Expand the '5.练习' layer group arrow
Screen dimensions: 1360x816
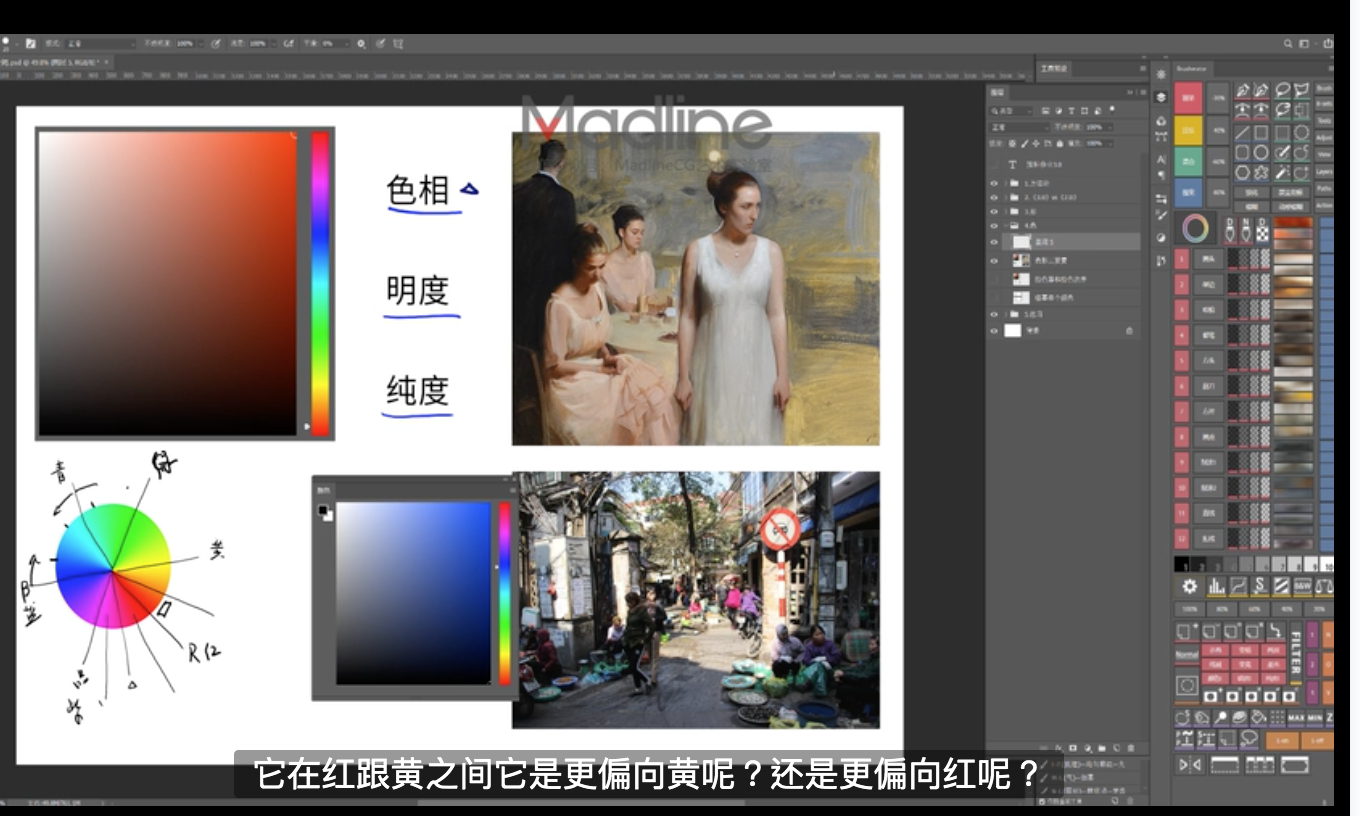coord(1006,315)
